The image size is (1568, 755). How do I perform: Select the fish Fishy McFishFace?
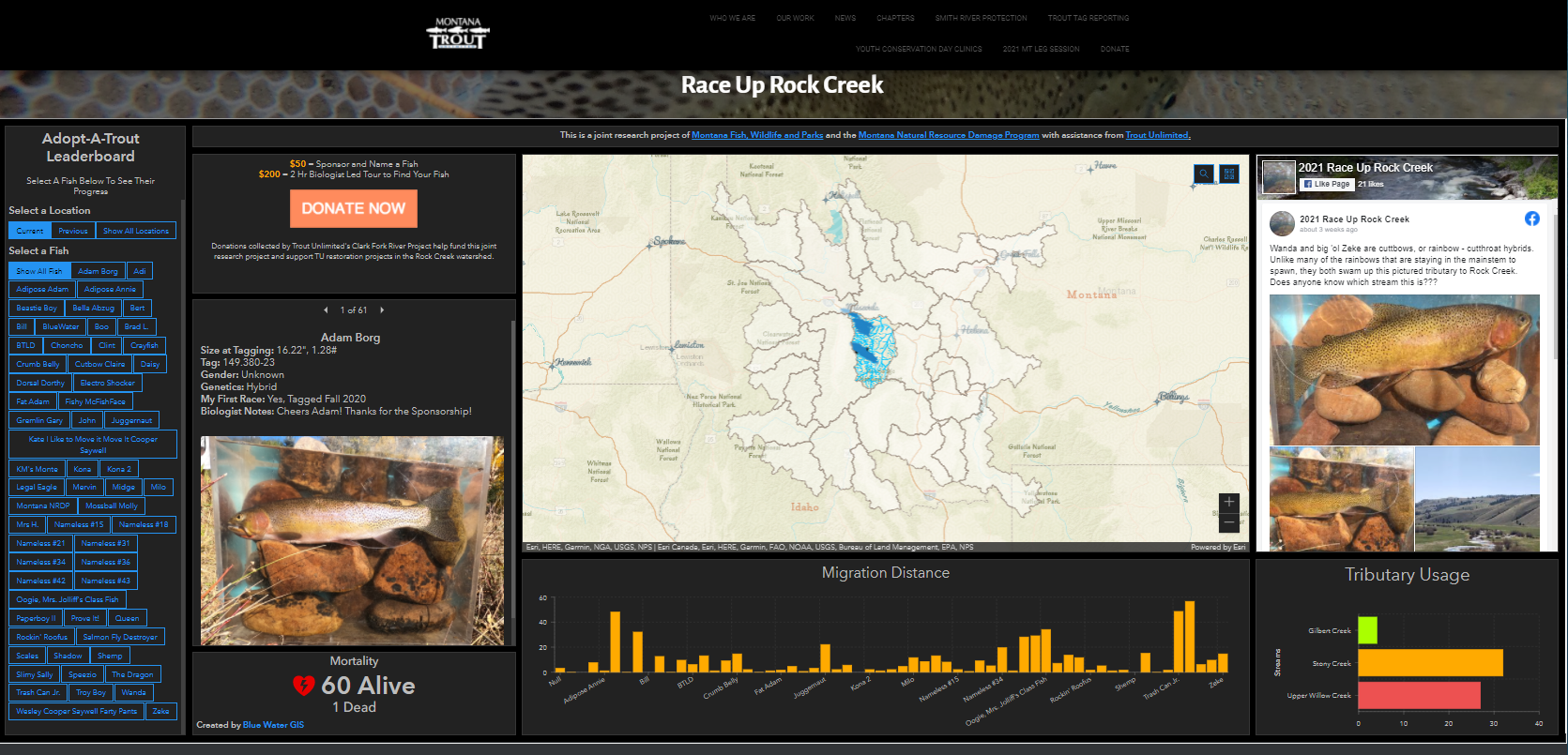pos(95,402)
